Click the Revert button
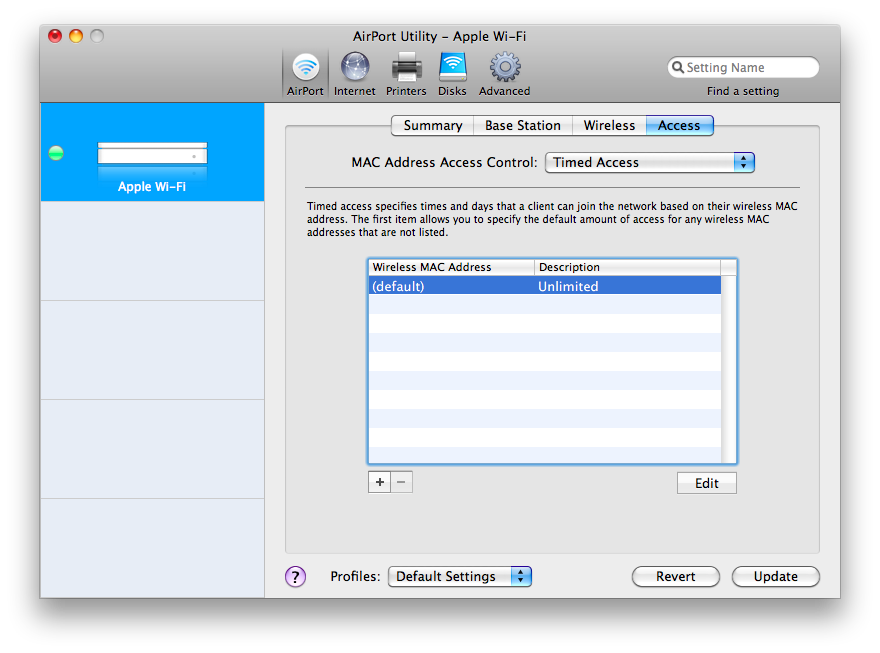 point(676,576)
